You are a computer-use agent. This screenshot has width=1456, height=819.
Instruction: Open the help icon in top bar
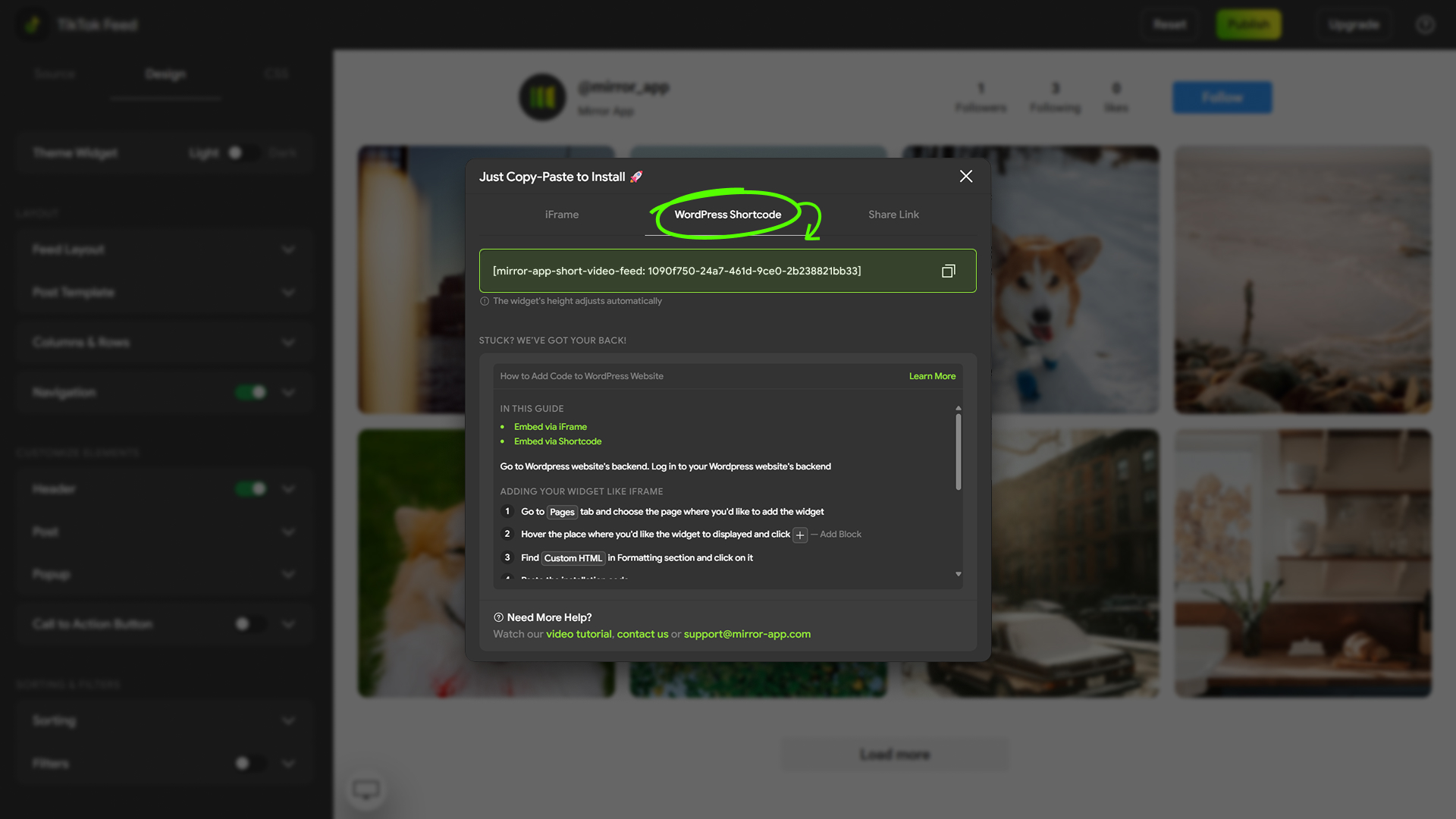click(1425, 24)
